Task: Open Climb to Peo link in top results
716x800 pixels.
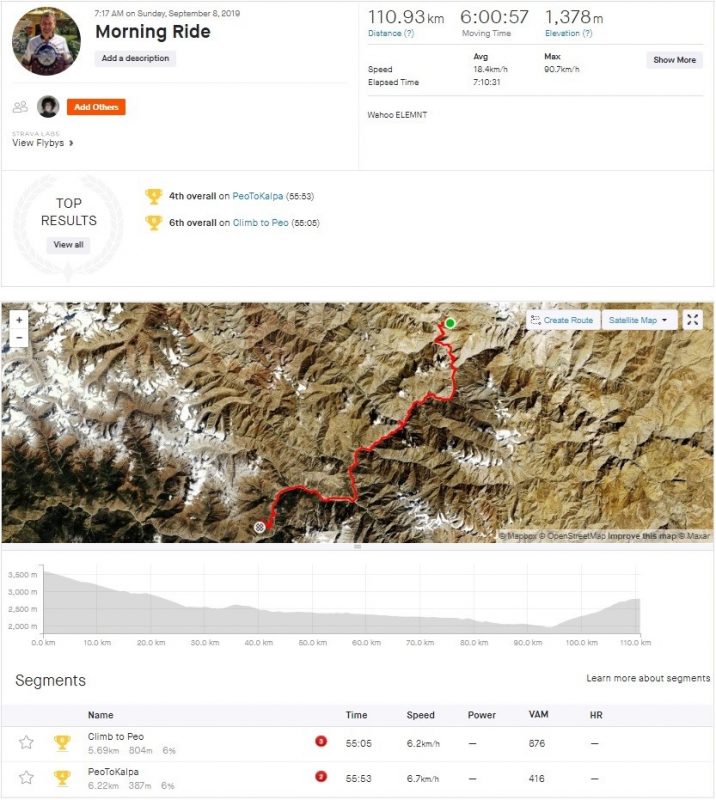Action: tap(260, 222)
